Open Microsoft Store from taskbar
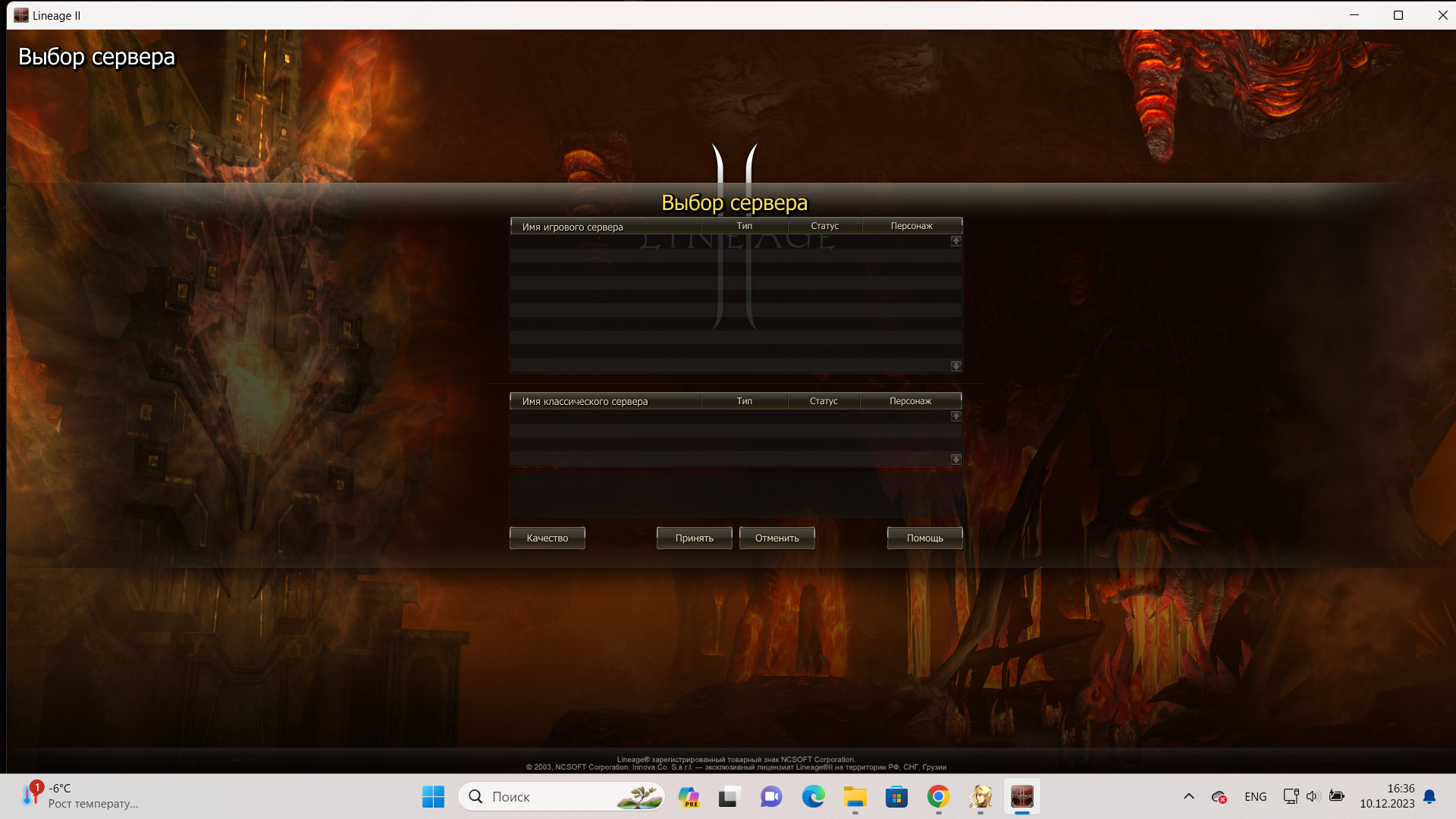This screenshot has width=1456, height=819. pos(896,797)
